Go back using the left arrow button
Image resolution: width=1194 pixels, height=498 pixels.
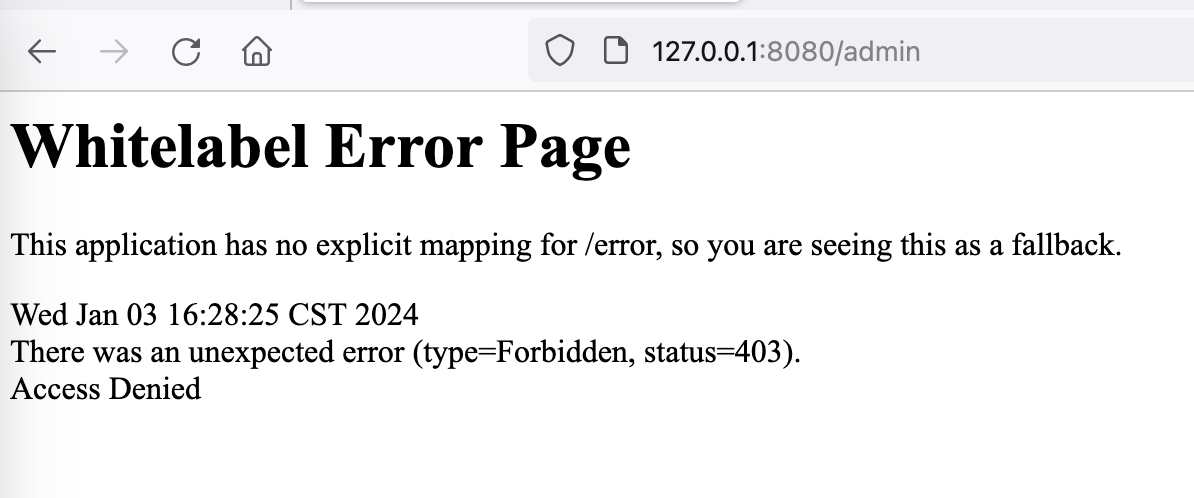coord(42,52)
